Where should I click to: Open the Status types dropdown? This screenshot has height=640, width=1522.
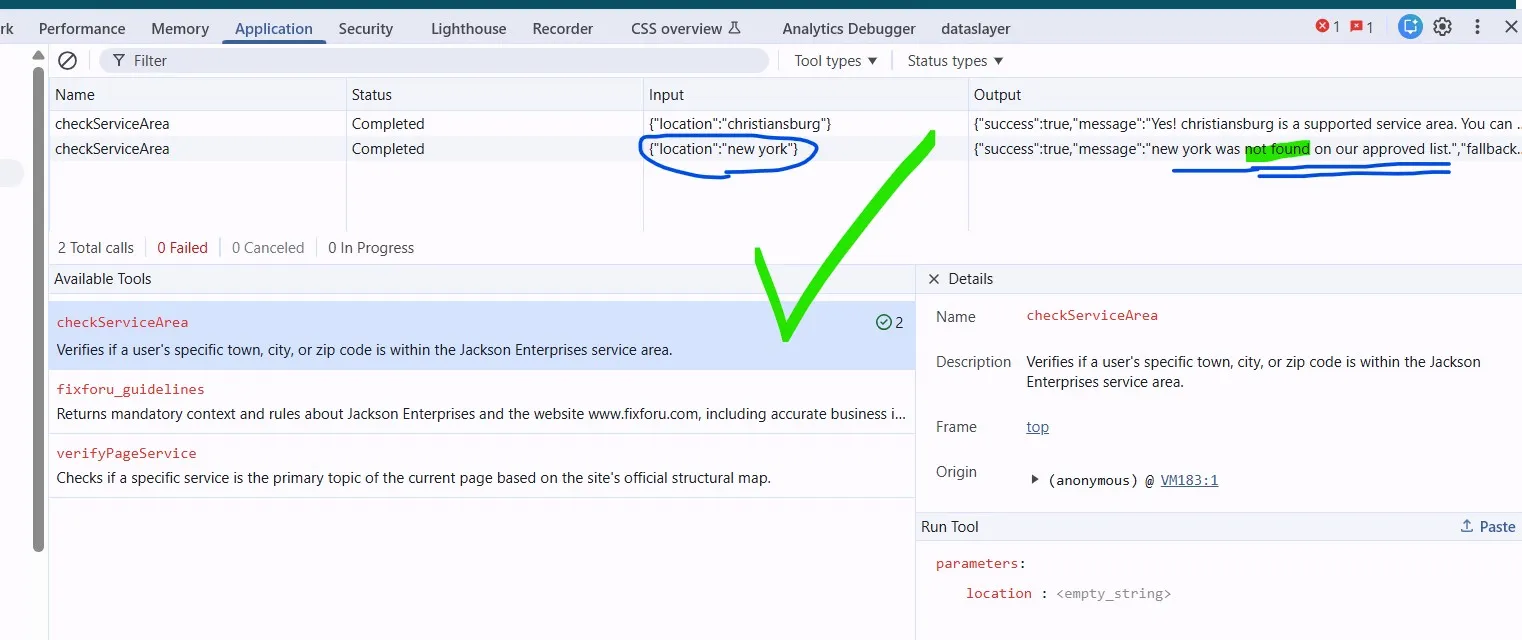(x=955, y=61)
